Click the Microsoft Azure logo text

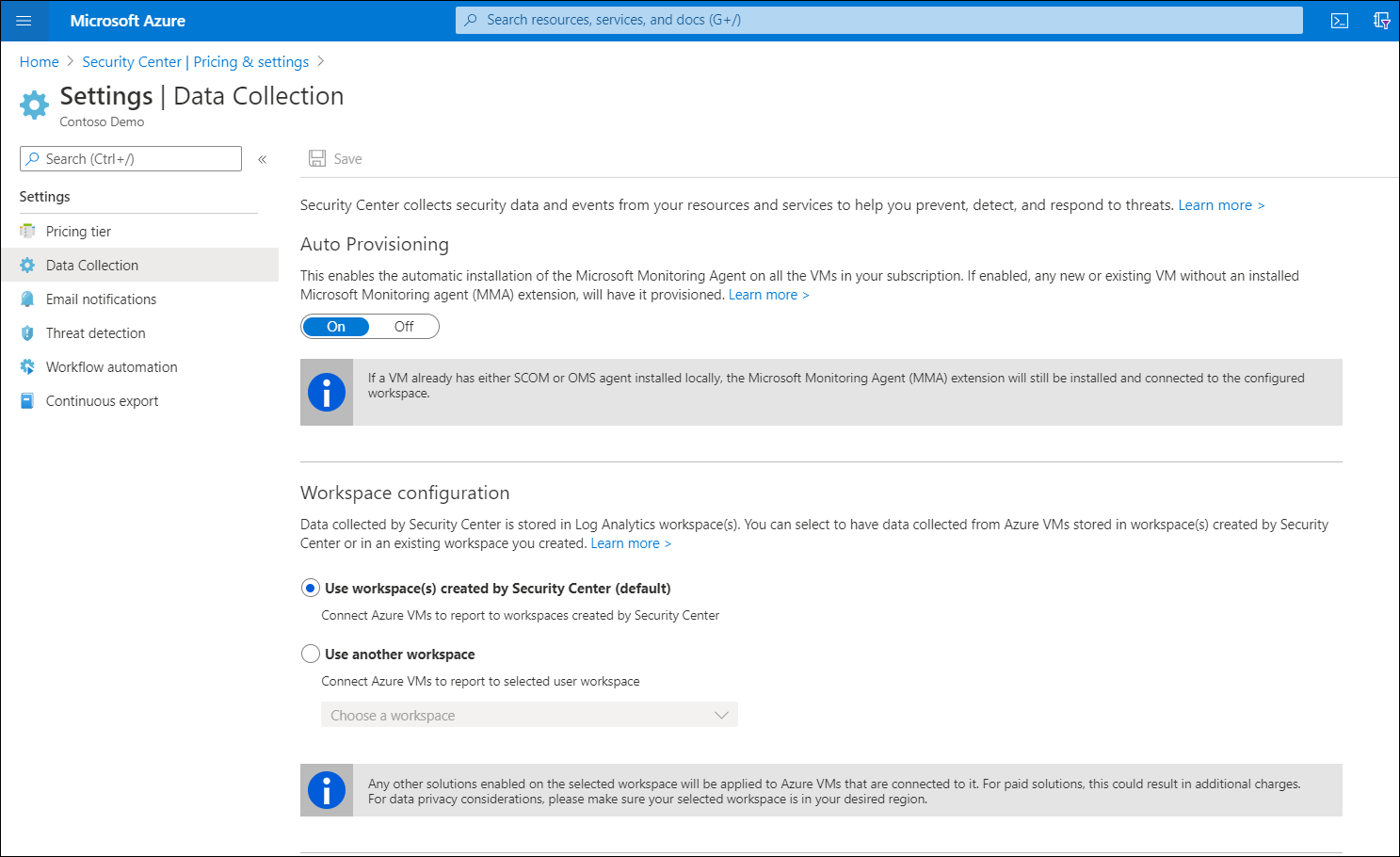127,21
